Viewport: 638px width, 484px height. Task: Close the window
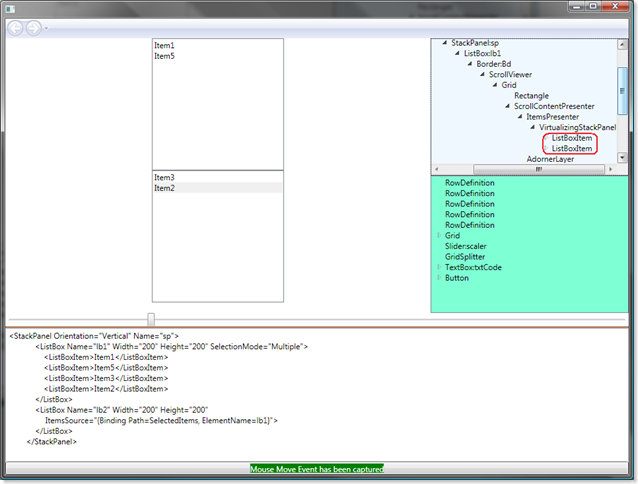click(615, 6)
